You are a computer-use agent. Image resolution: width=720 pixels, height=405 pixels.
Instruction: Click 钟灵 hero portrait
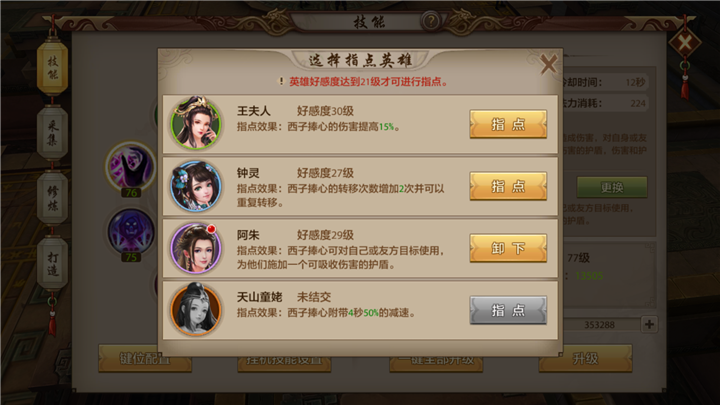pyautogui.click(x=196, y=186)
